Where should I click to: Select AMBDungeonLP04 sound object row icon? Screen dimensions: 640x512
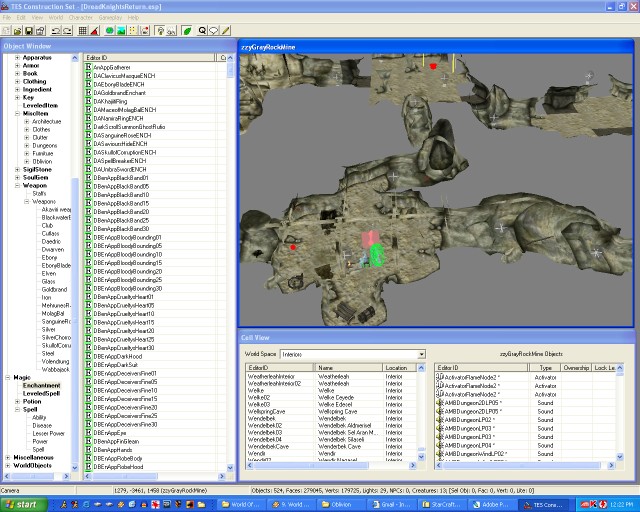440,445
